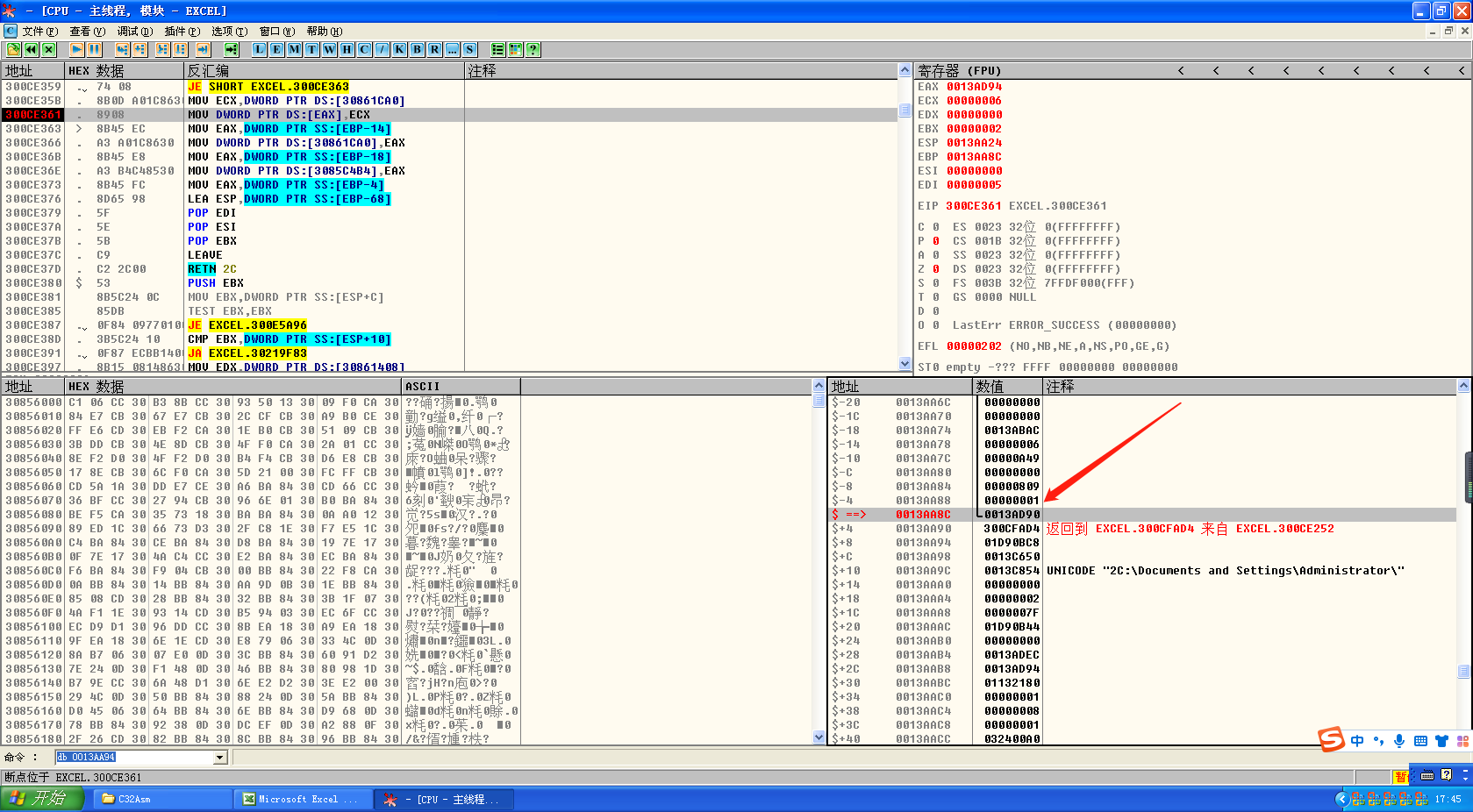The width and height of the screenshot is (1473, 812).
Task: Click the Trace into toolbar icon
Action: click(163, 50)
